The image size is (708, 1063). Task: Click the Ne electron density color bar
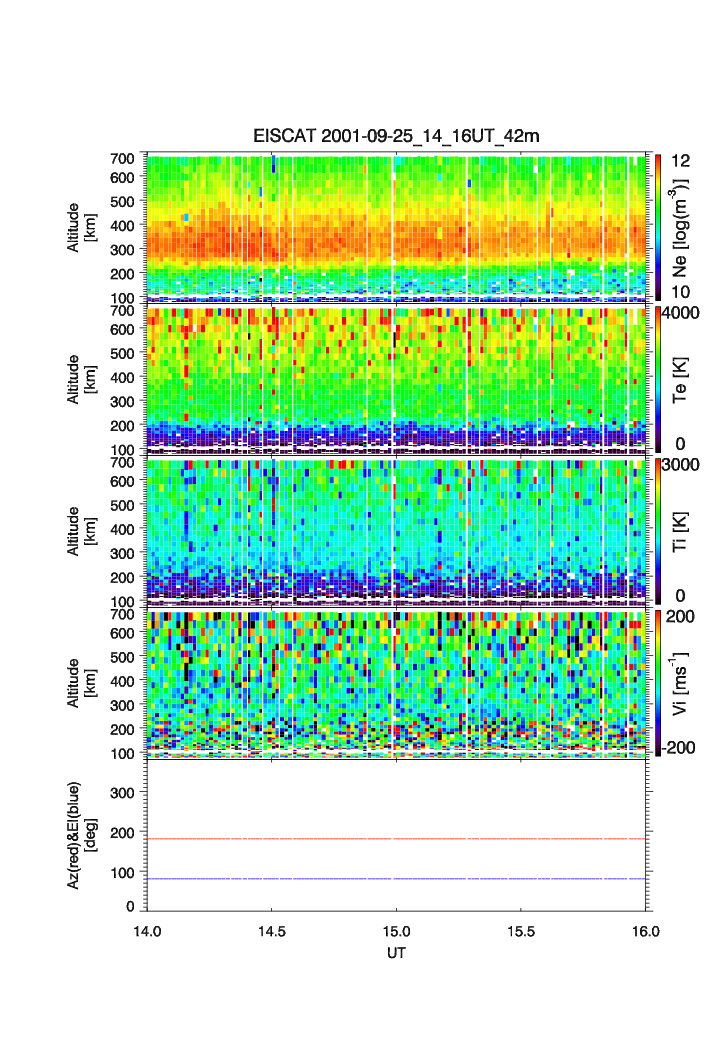click(657, 226)
